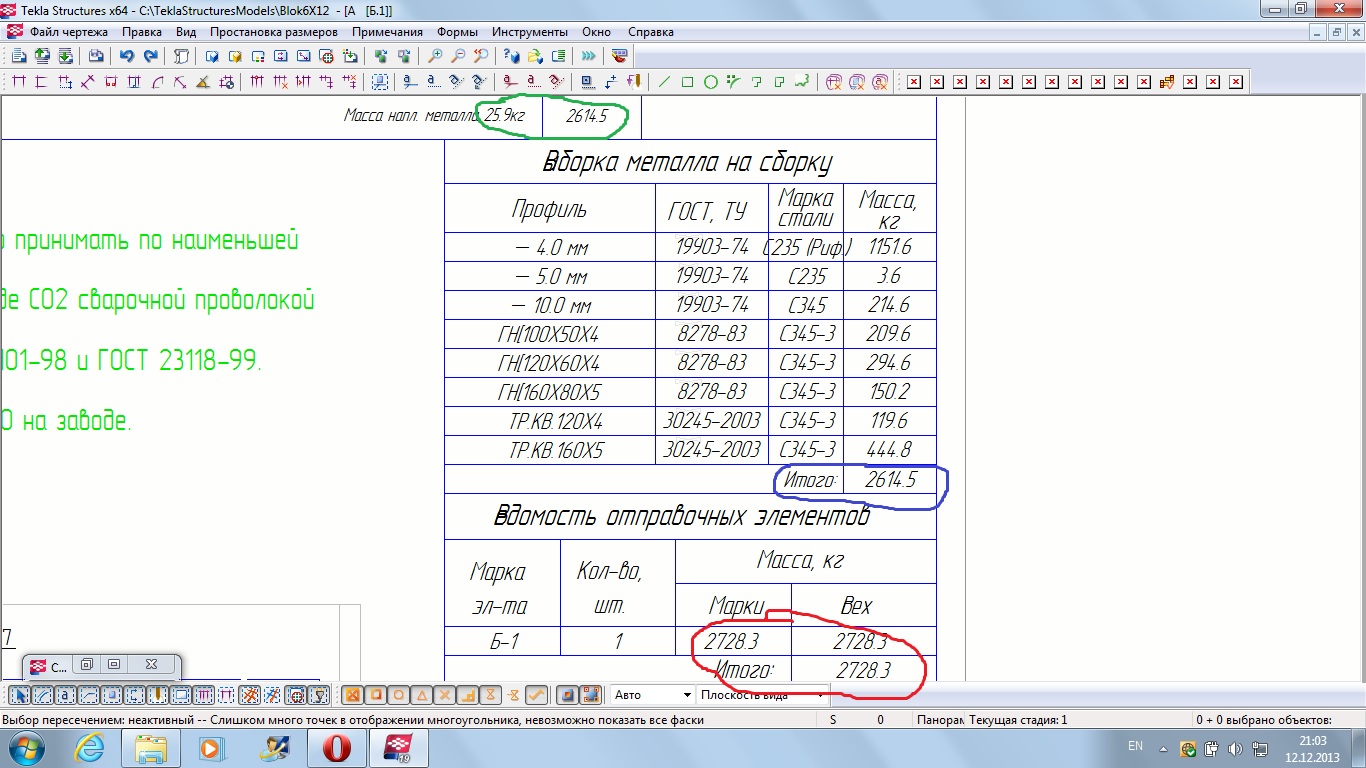Open the 'Инструменты' menu
1366x768 pixels.
pyautogui.click(x=529, y=32)
